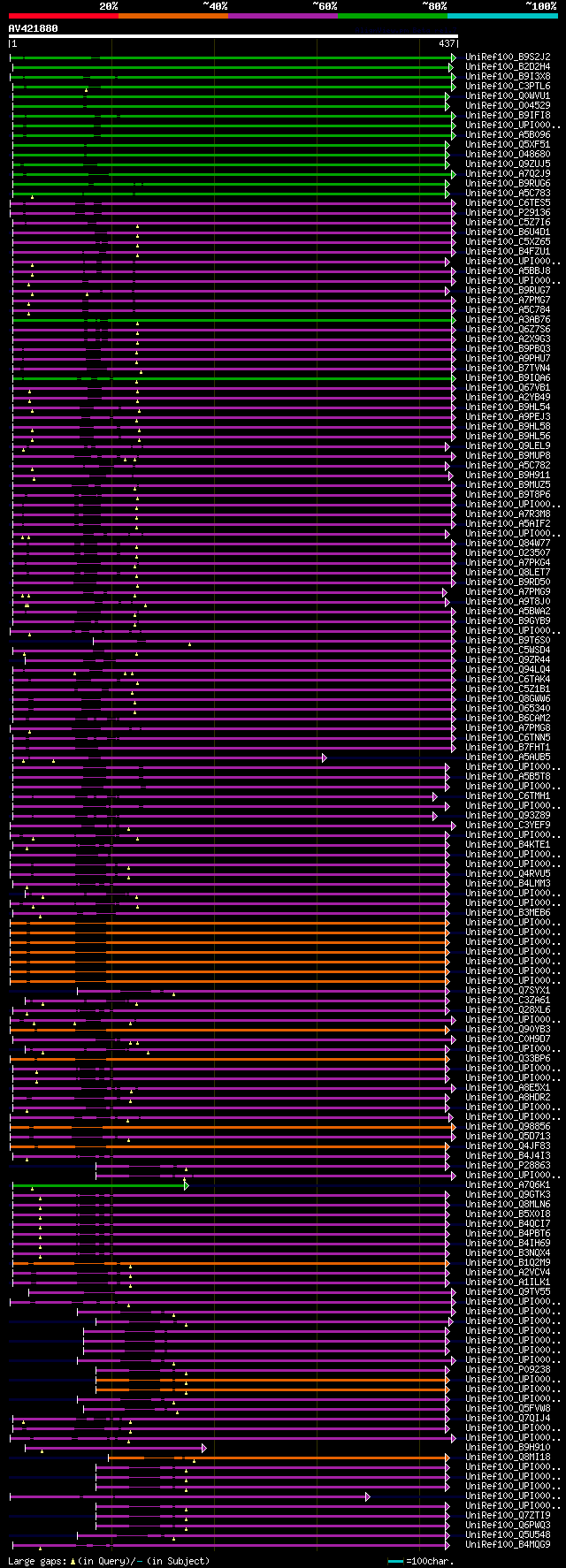Click the cyan ~100% identity legend segment
Screen dimensions: 566x1568
click(x=502, y=16)
